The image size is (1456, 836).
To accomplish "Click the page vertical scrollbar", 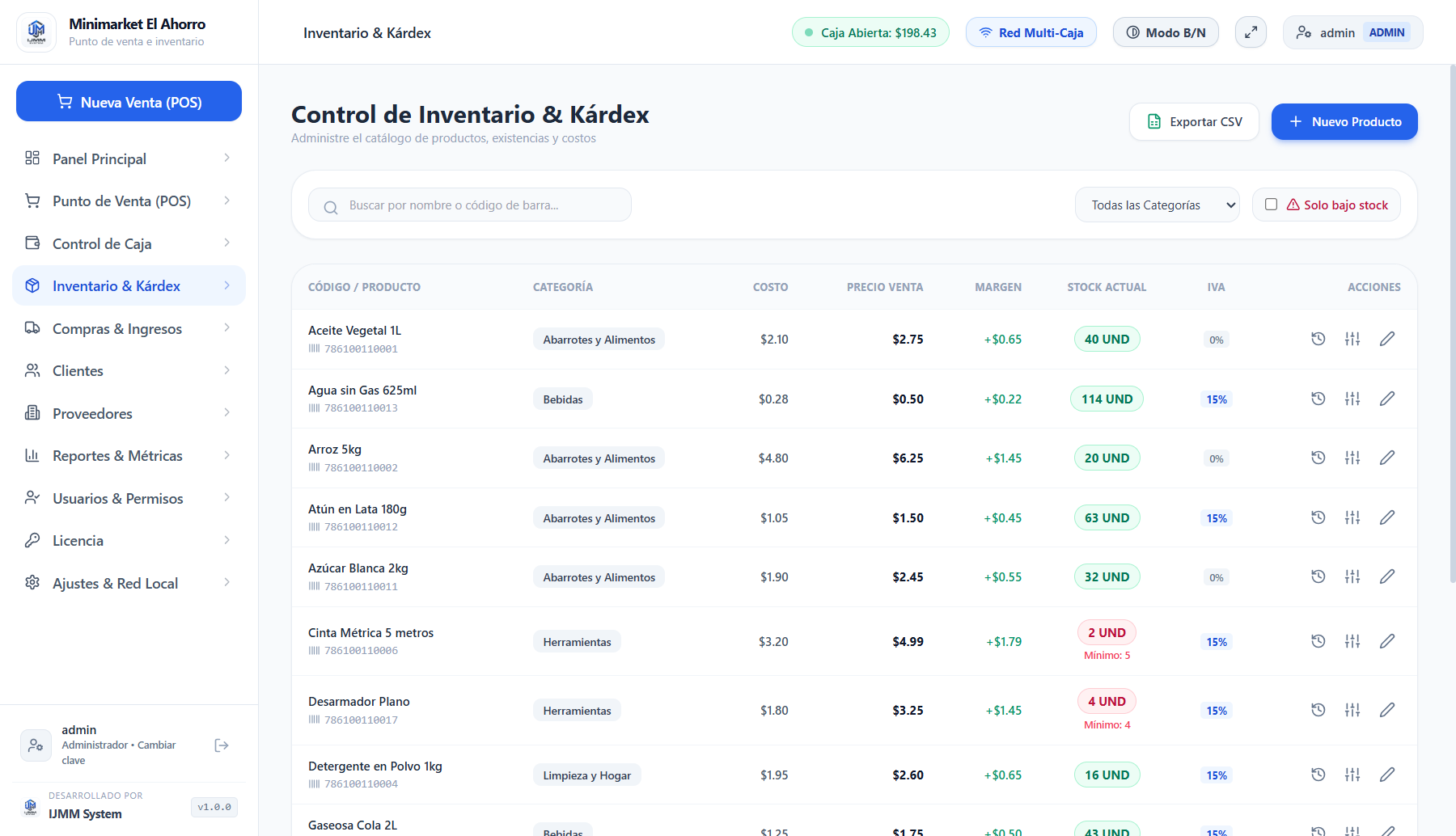I will click(1452, 323).
